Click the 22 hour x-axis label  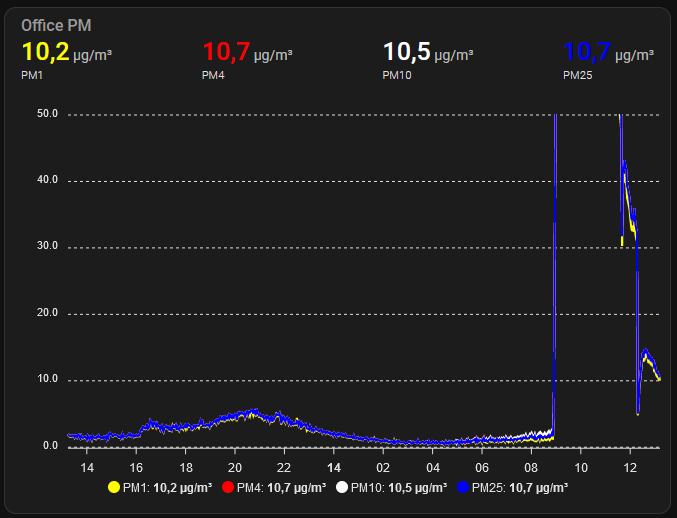tap(284, 467)
